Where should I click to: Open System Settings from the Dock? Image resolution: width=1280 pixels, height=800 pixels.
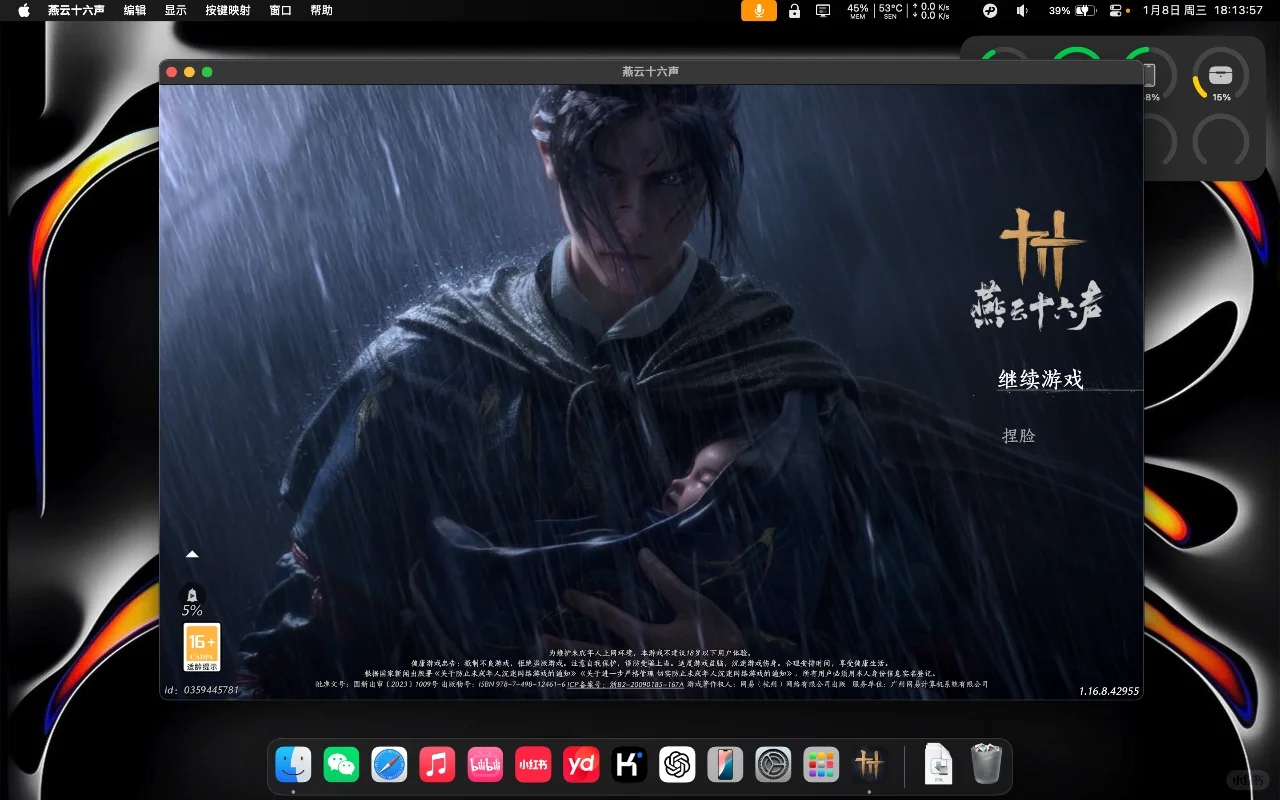[x=773, y=765]
